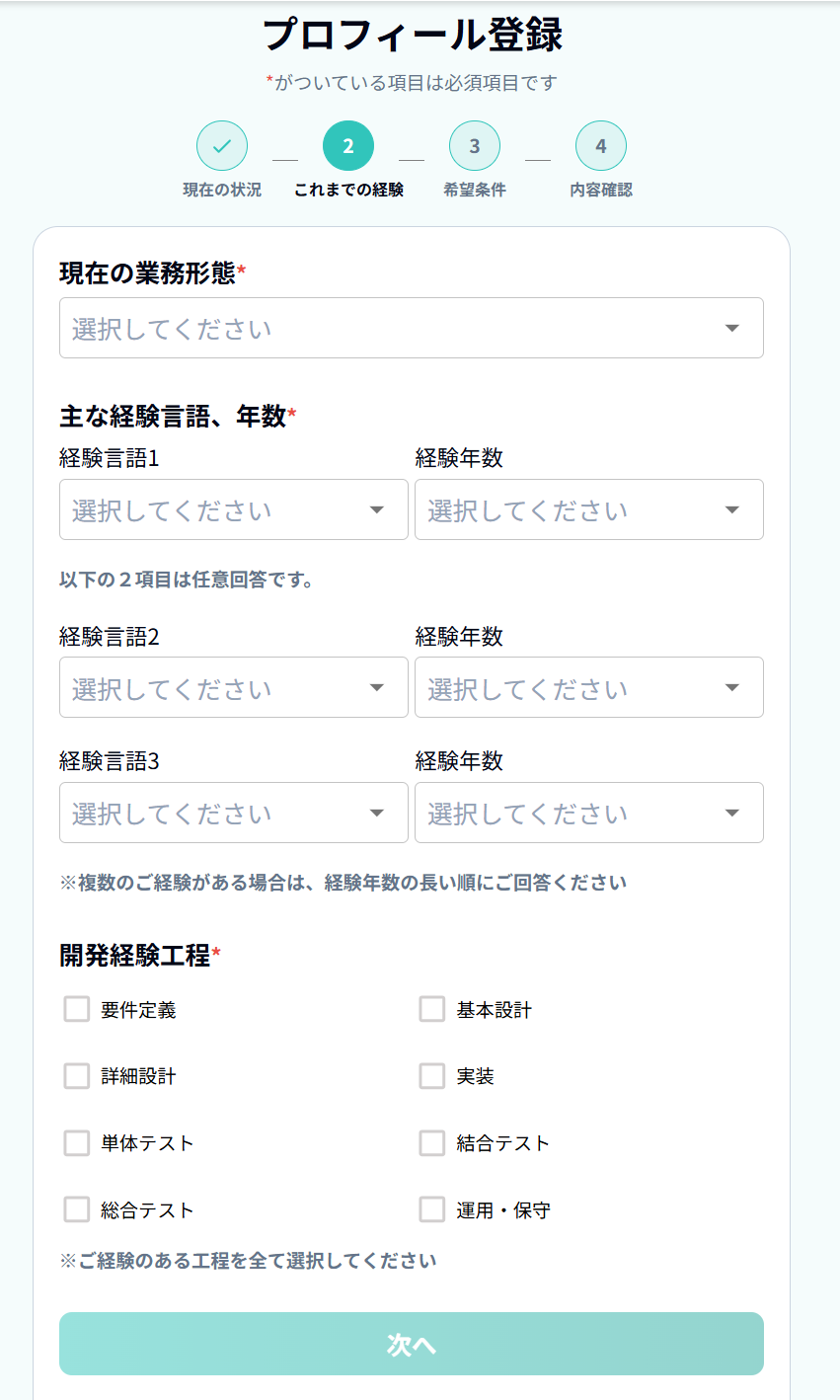Open the 経験年数 dropdown next to 経験言語2
This screenshot has height=1400, width=840.
(588, 687)
